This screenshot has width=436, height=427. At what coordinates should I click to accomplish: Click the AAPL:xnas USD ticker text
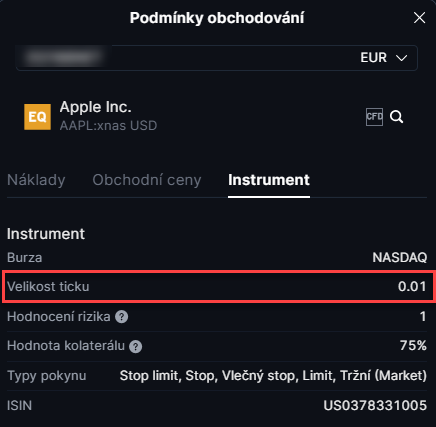click(108, 126)
